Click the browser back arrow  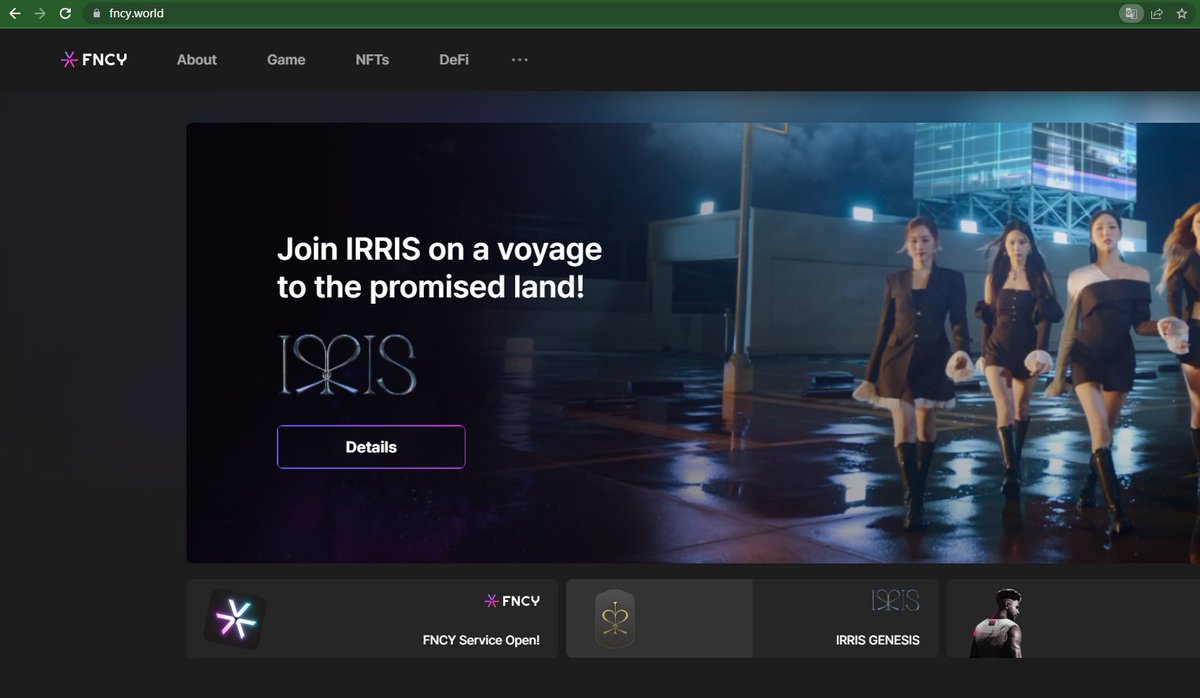pos(14,14)
